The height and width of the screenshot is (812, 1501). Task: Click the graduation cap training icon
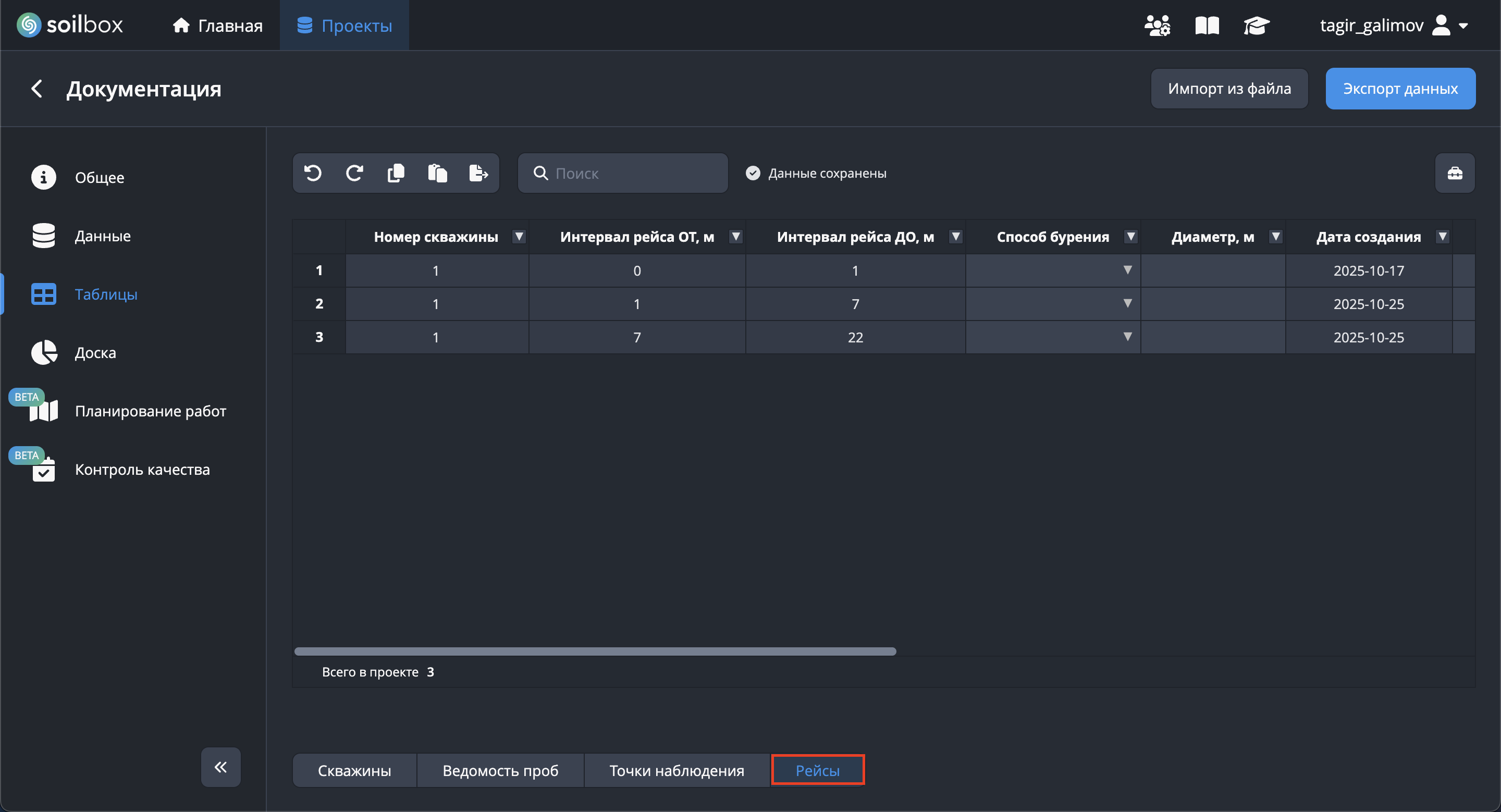click(x=1256, y=26)
